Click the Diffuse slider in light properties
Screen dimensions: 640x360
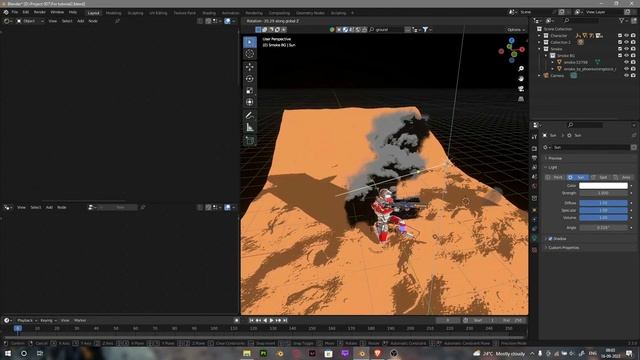[x=603, y=203]
